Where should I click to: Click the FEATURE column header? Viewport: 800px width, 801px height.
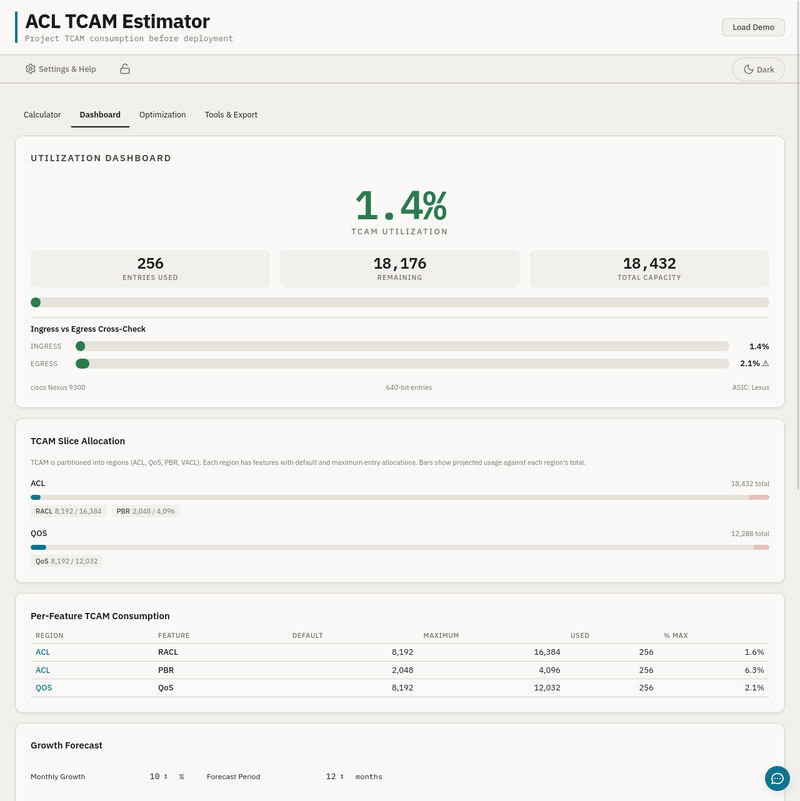(174, 635)
